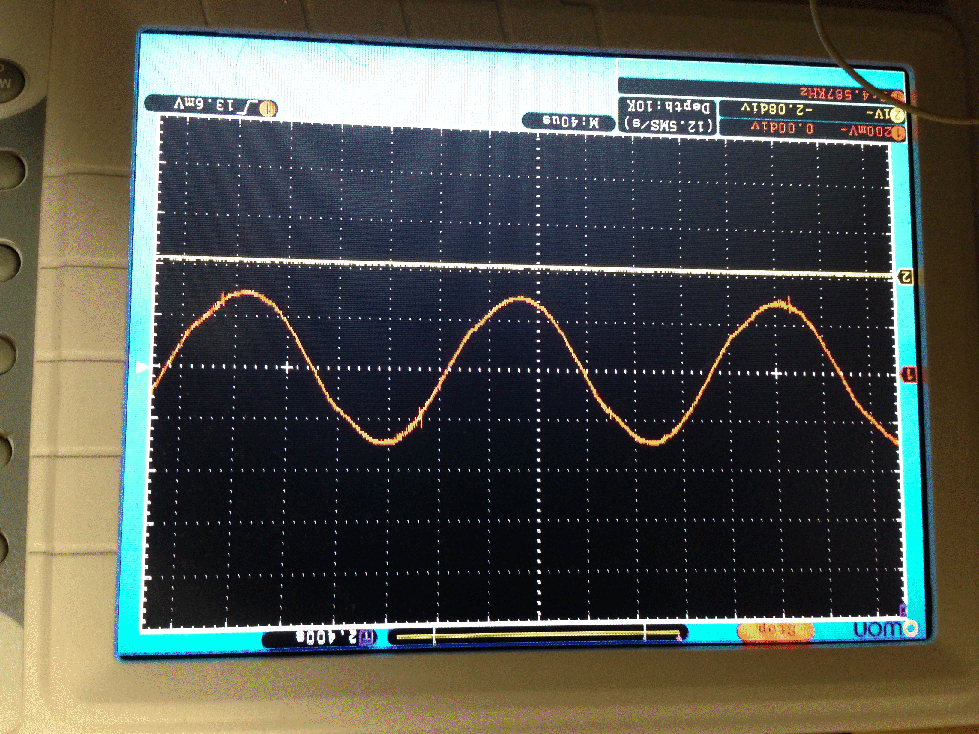Select the channel 1 ground marker on graticule edge
The image size is (979, 734).
pyautogui.click(x=910, y=374)
